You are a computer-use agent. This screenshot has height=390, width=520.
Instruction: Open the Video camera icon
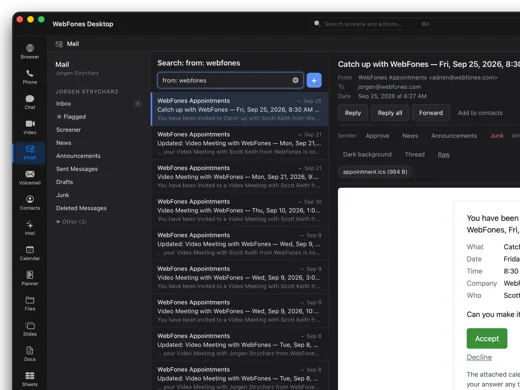pos(30,124)
